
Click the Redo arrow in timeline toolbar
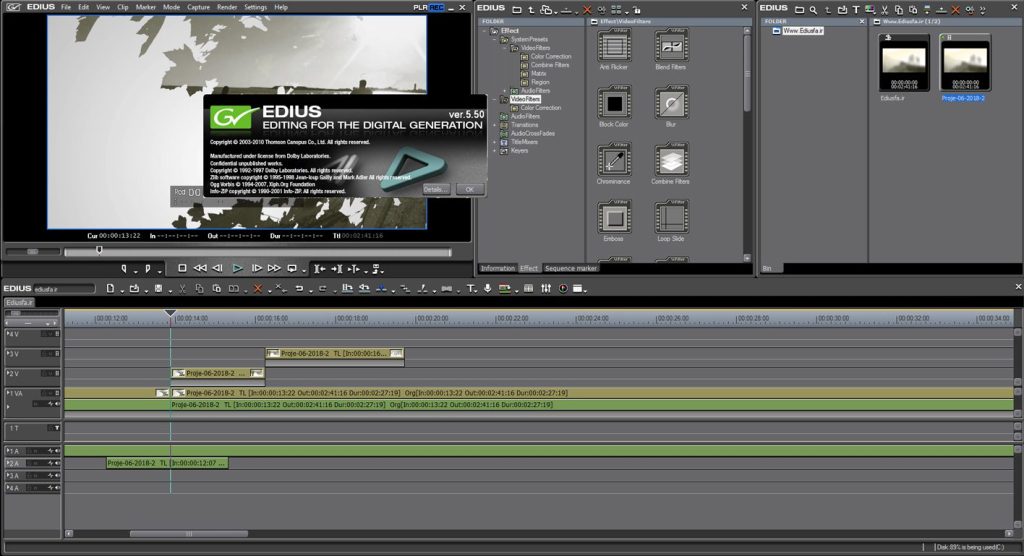323,288
